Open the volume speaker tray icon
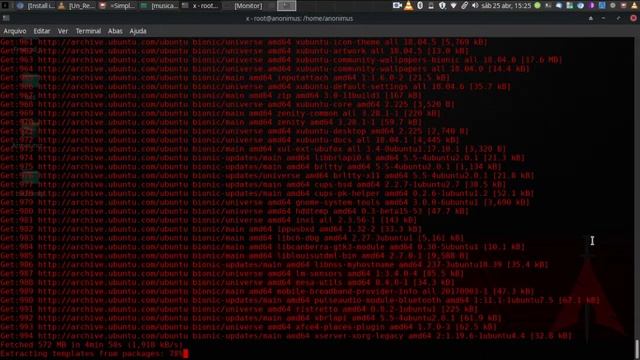This screenshot has width=640, height=360. point(475,5)
